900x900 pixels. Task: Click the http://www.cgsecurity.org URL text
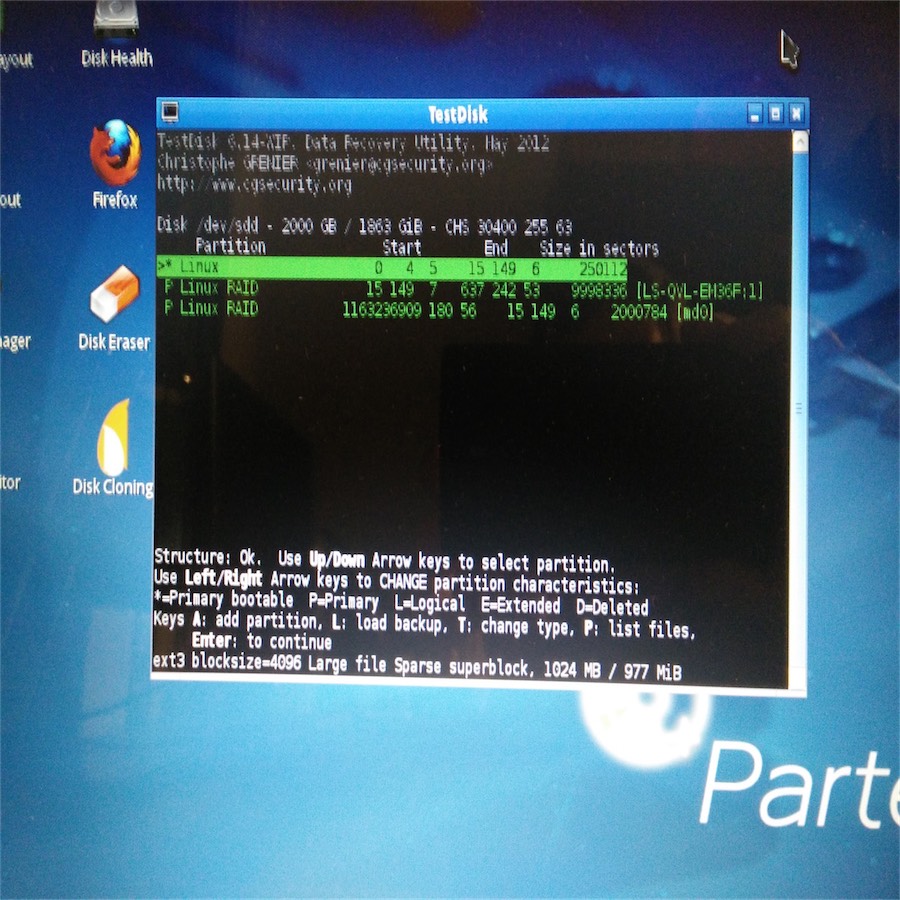point(254,184)
